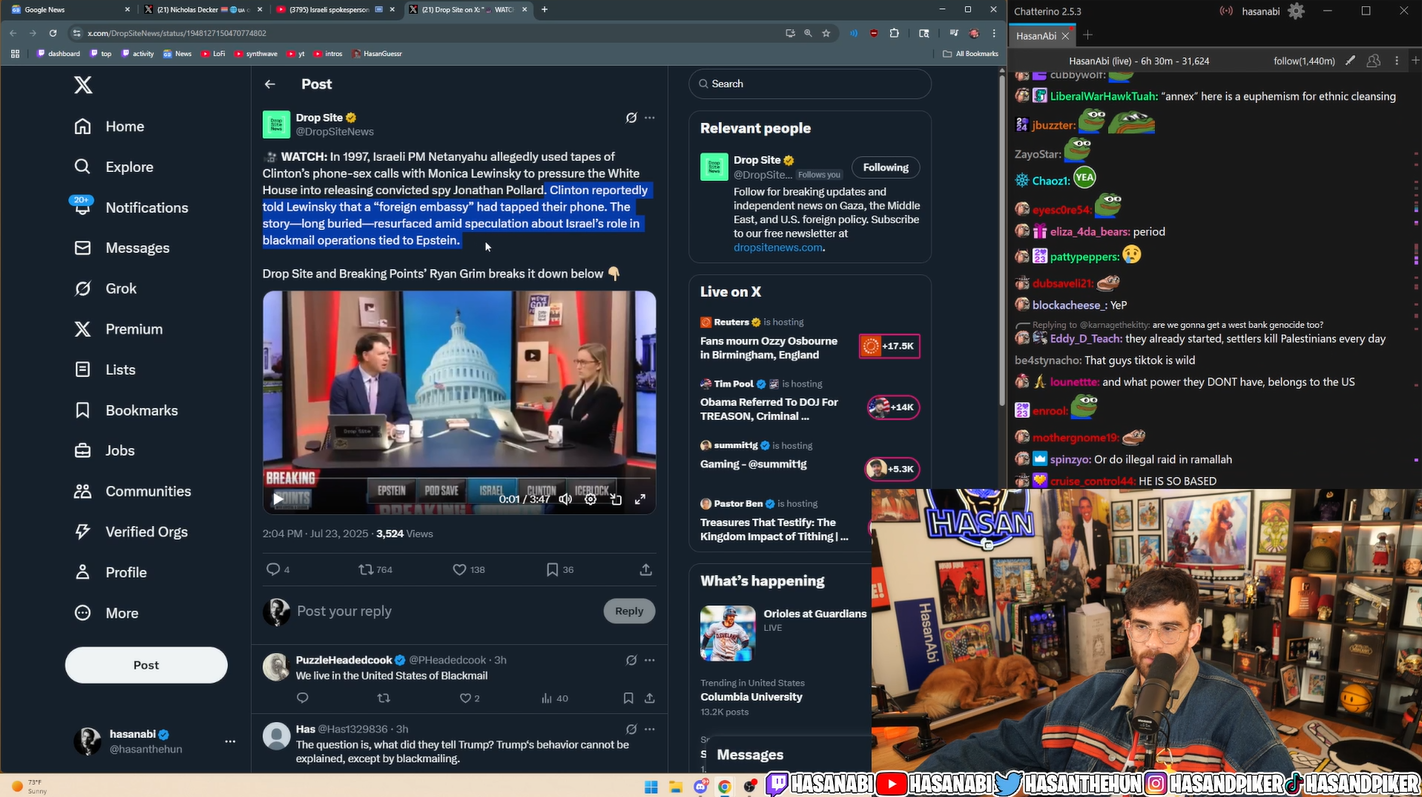Click Following button for Drop Site
The width and height of the screenshot is (1422, 797).
click(x=886, y=167)
